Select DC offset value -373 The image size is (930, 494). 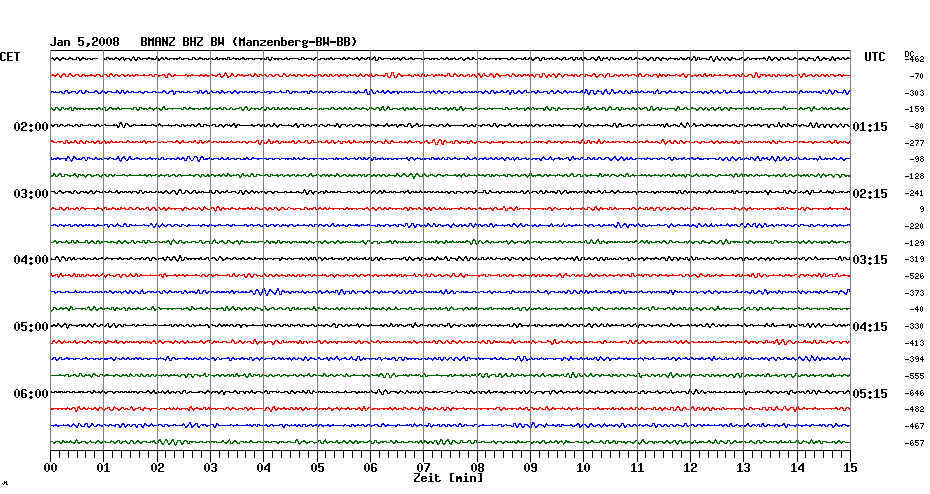(915, 293)
